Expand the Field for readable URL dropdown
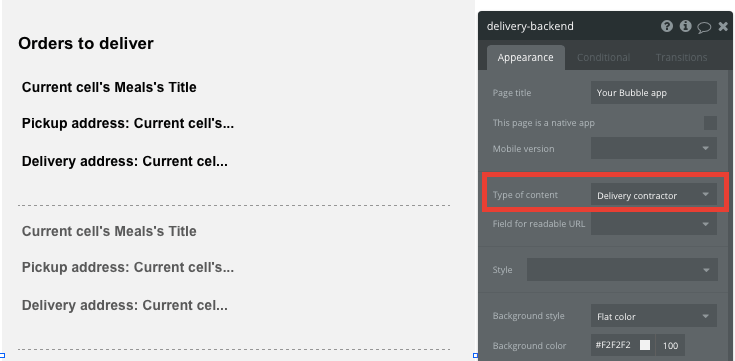 coord(654,224)
